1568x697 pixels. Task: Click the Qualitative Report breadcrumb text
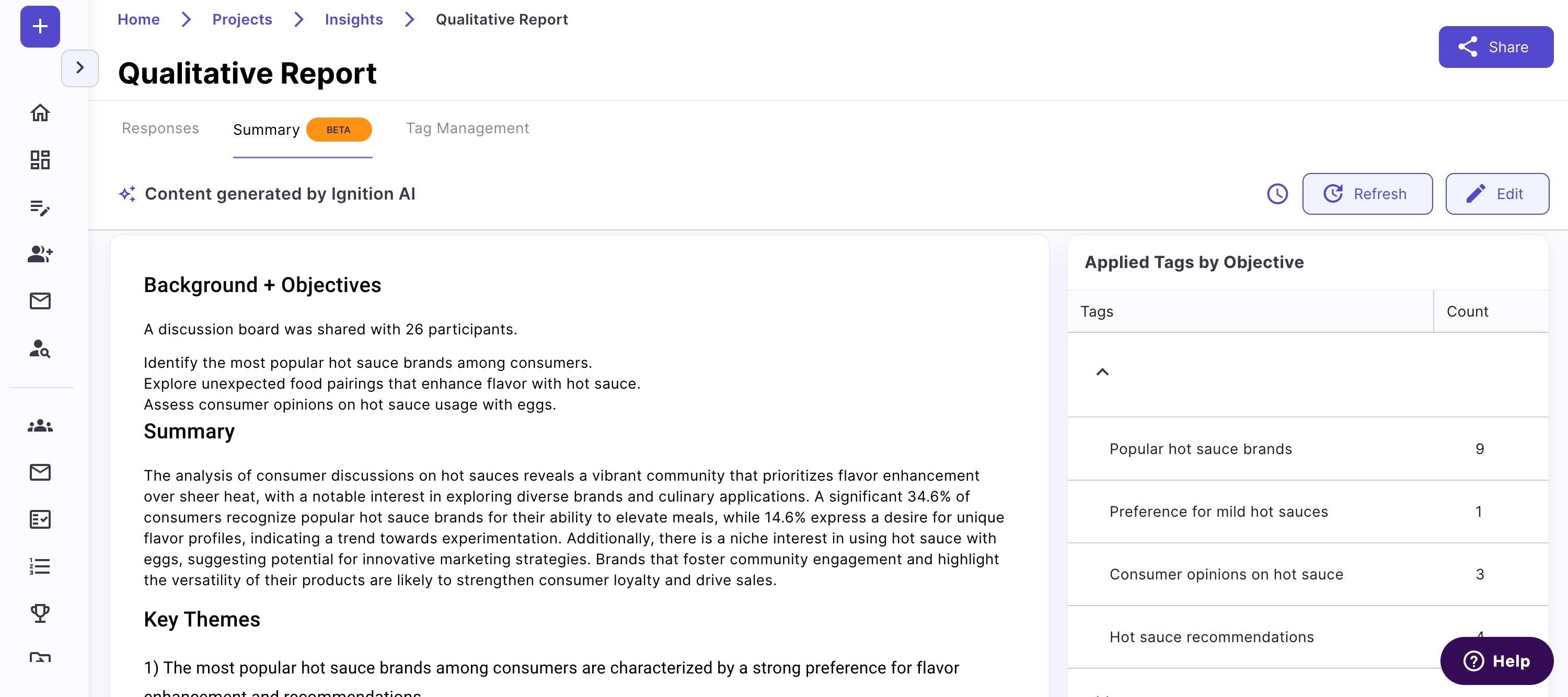point(502,19)
